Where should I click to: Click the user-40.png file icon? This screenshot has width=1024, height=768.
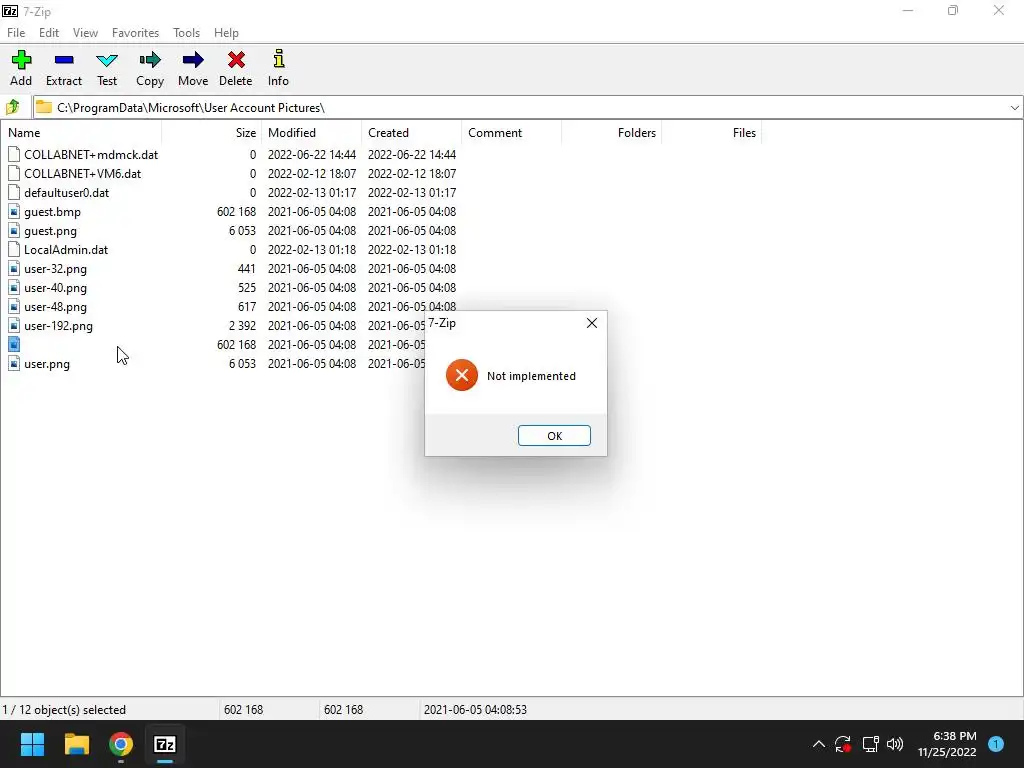point(14,287)
